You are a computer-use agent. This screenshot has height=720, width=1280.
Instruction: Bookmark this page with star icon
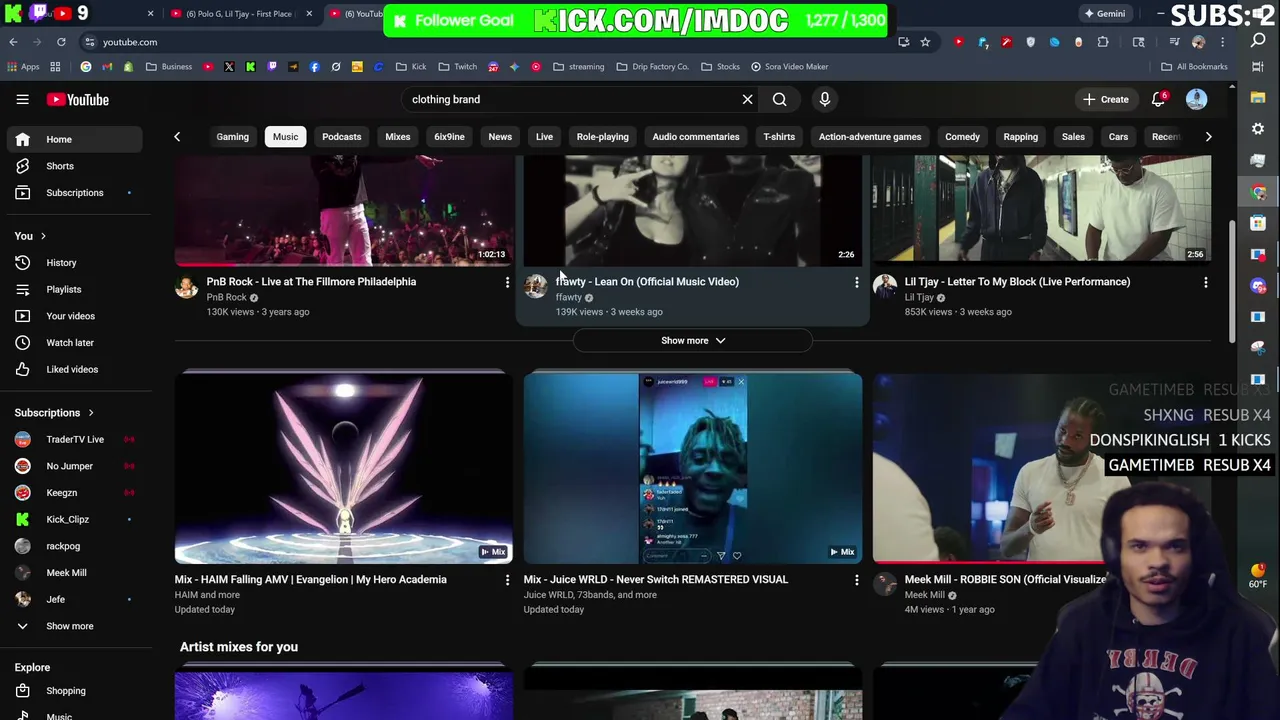(925, 42)
